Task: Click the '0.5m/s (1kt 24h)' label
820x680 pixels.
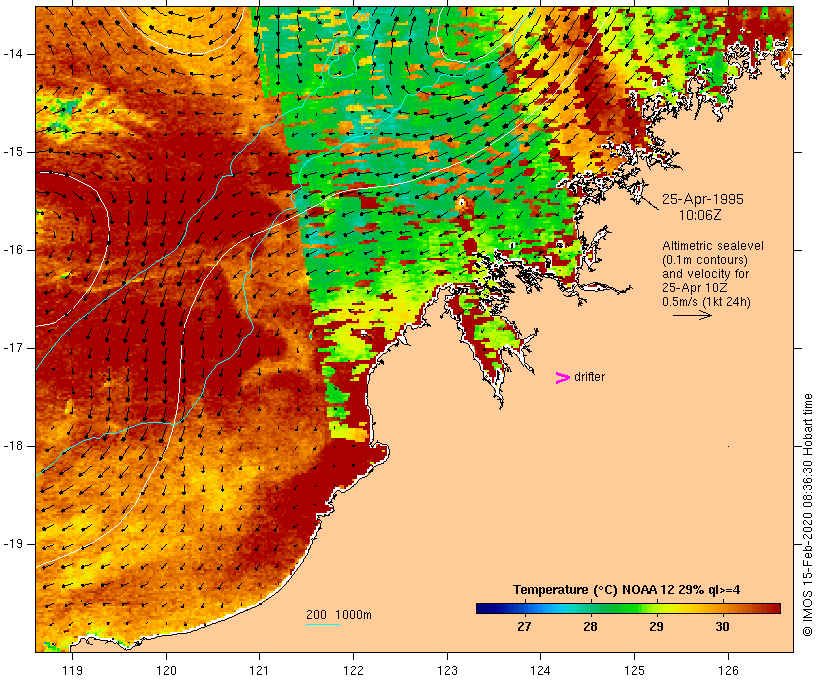Action: [x=706, y=302]
